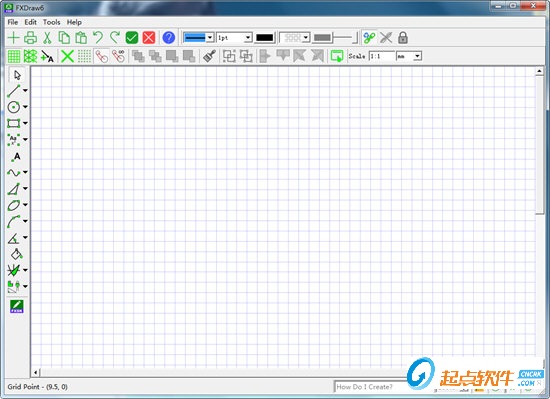The height and width of the screenshot is (399, 550).
Task: Open help with the blue question mark
Action: [x=169, y=38]
